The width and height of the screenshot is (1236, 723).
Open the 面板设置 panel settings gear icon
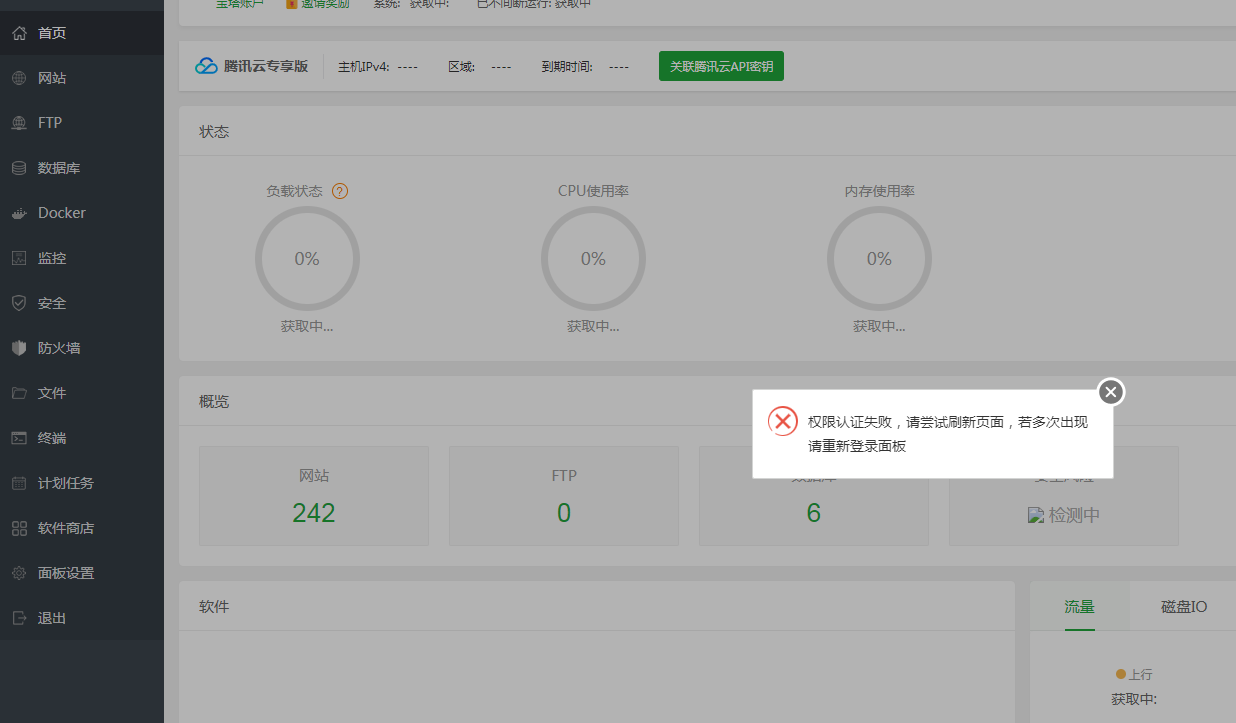click(18, 572)
